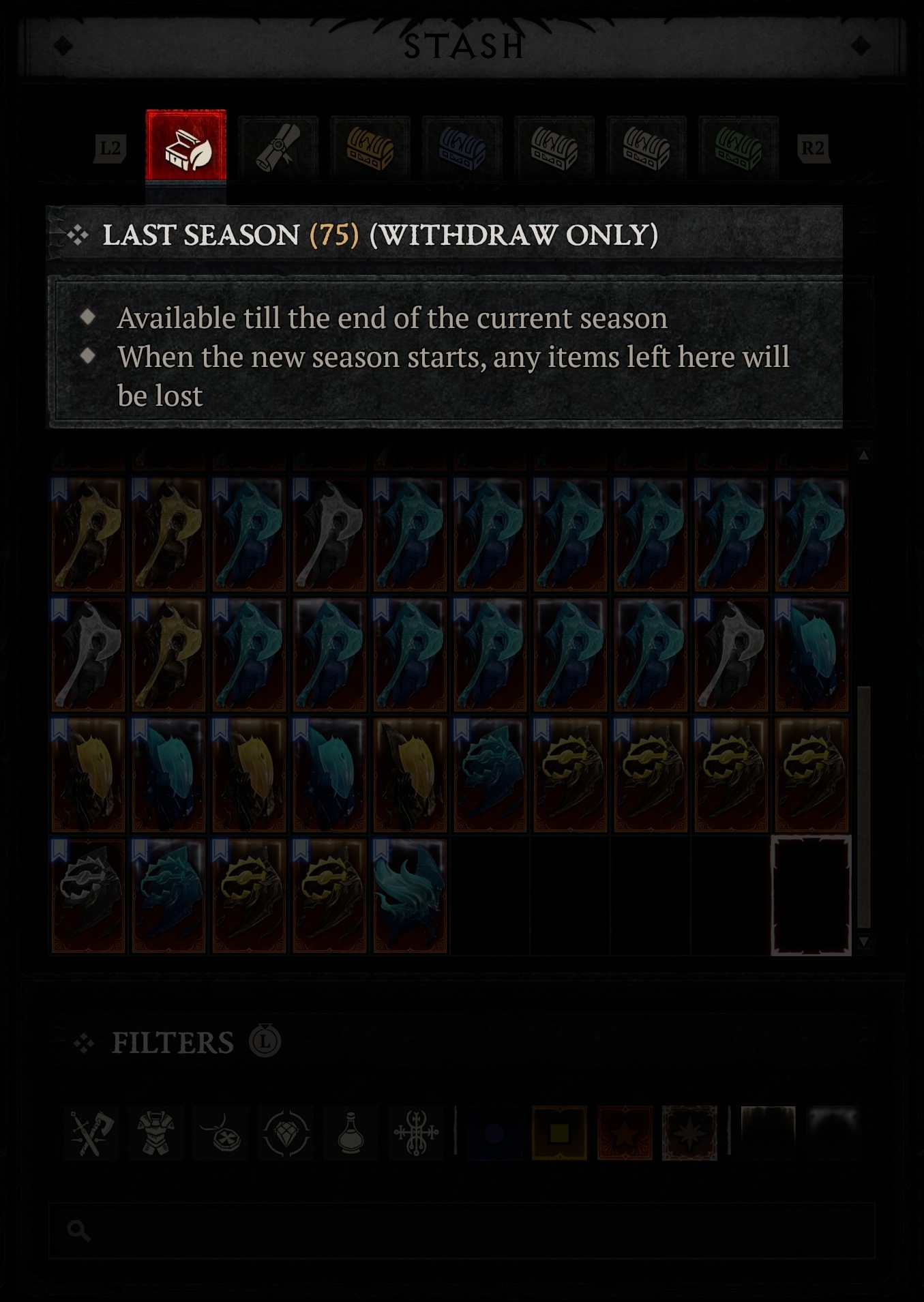924x1302 pixels.
Task: Open the scroll stash tab
Action: pos(278,147)
